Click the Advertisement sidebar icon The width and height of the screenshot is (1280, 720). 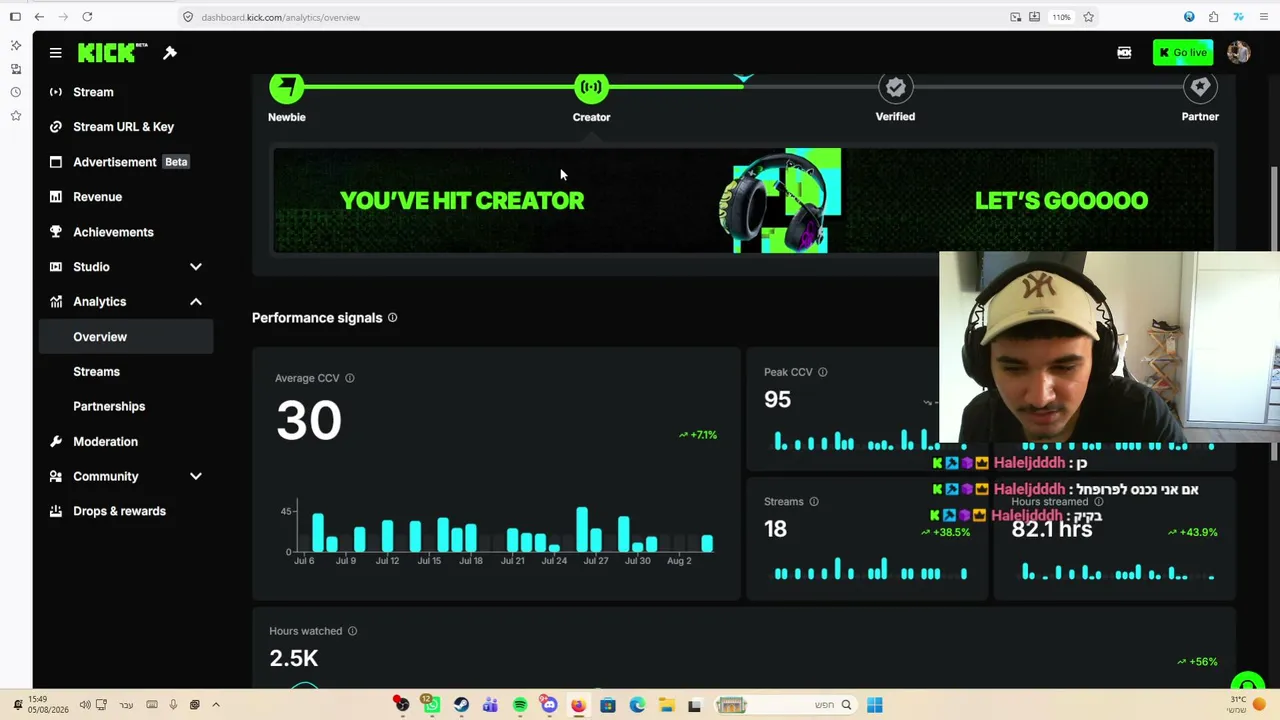coord(56,162)
